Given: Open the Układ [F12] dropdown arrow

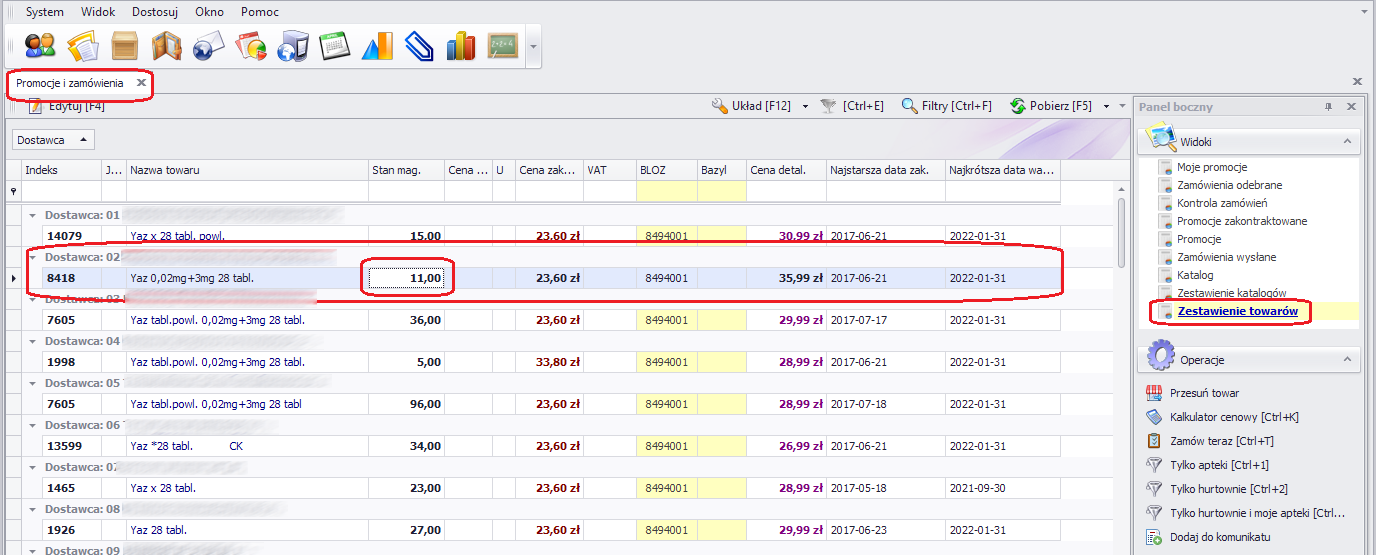Looking at the screenshot, I should pos(805,106).
